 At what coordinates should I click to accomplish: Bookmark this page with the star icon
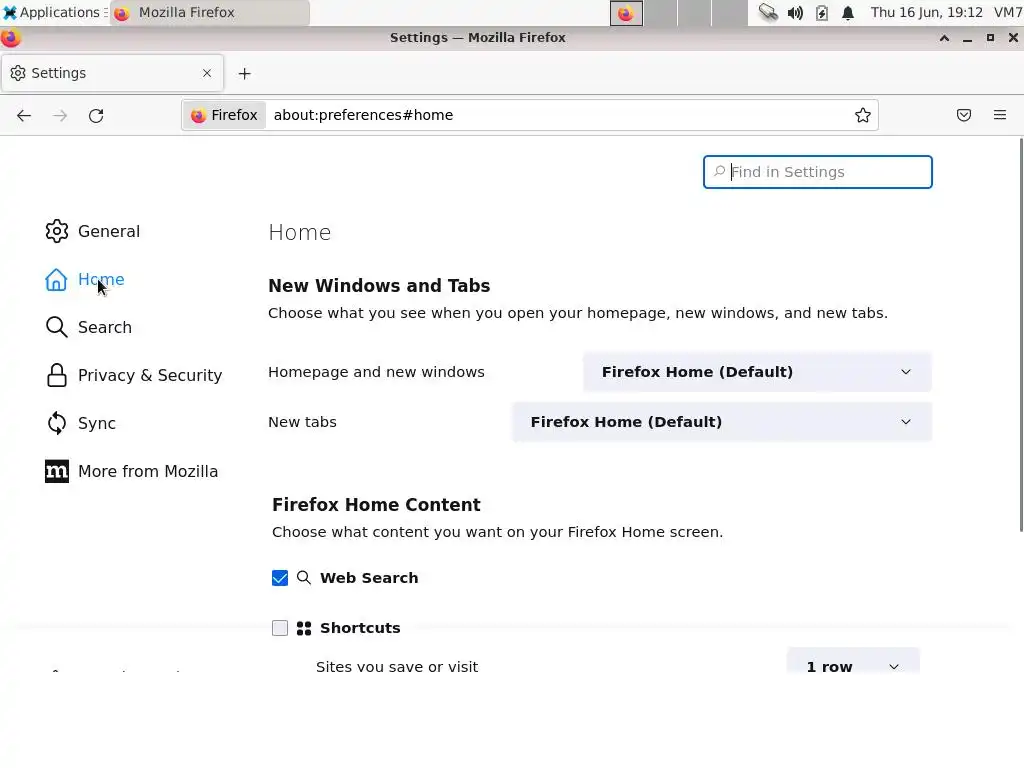[863, 115]
